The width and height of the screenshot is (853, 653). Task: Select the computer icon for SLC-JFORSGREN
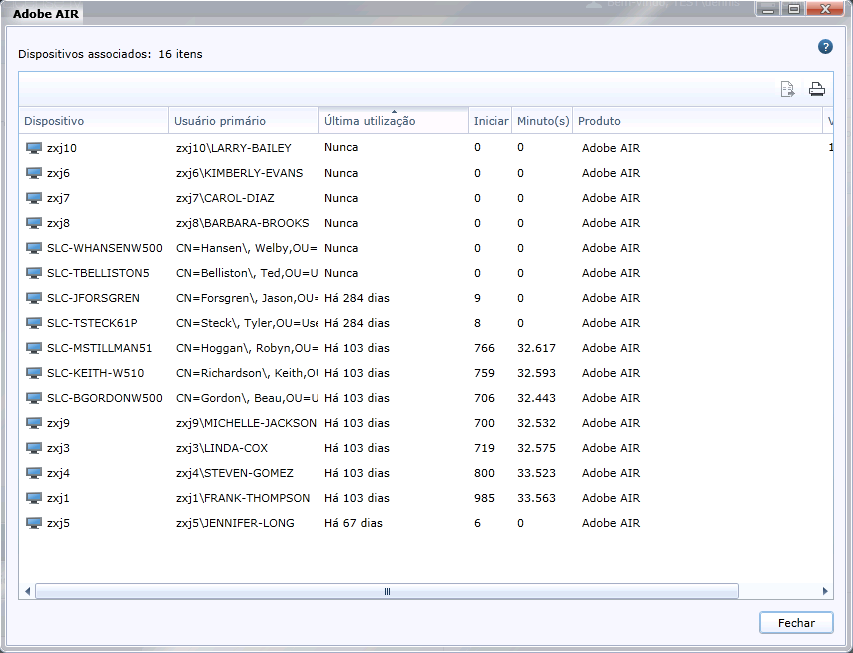[34, 298]
